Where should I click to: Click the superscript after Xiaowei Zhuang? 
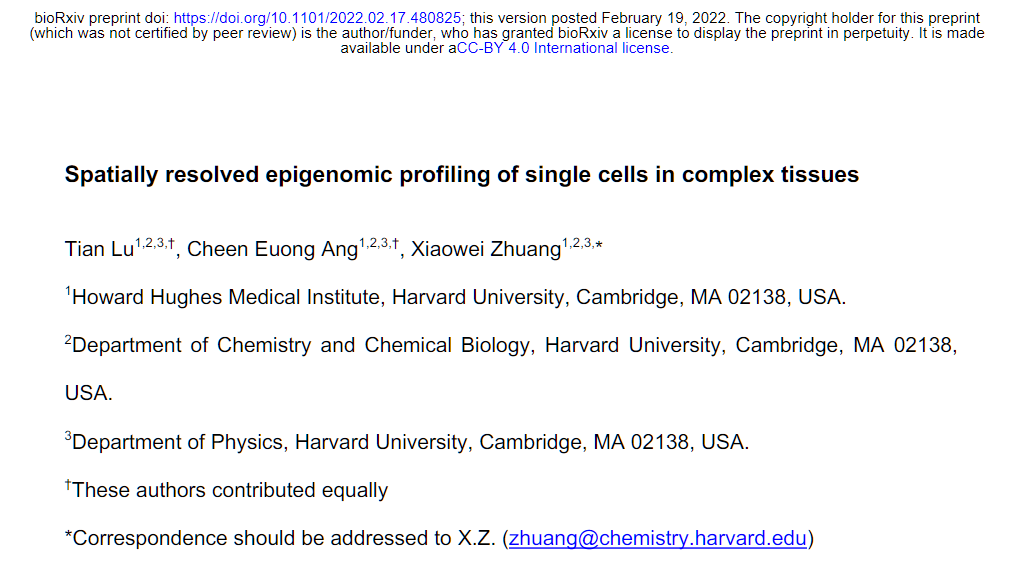pyautogui.click(x=582, y=244)
